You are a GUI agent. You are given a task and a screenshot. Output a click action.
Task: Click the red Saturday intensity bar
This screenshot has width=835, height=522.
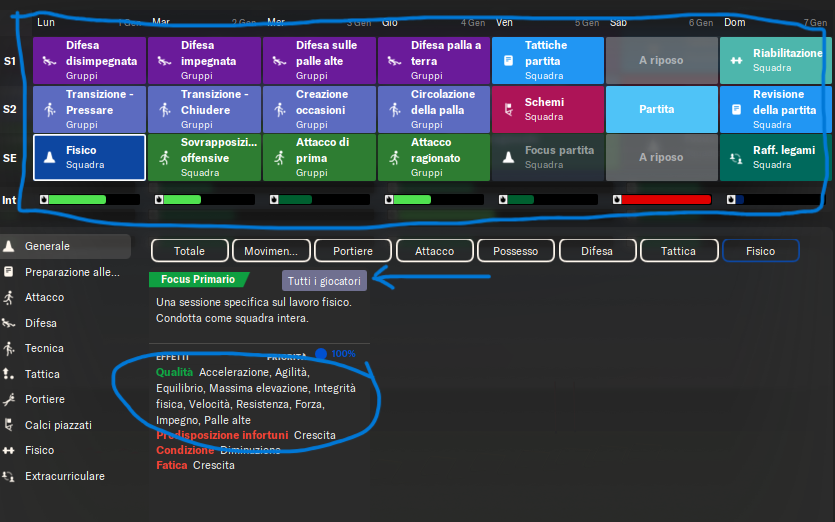(667, 199)
